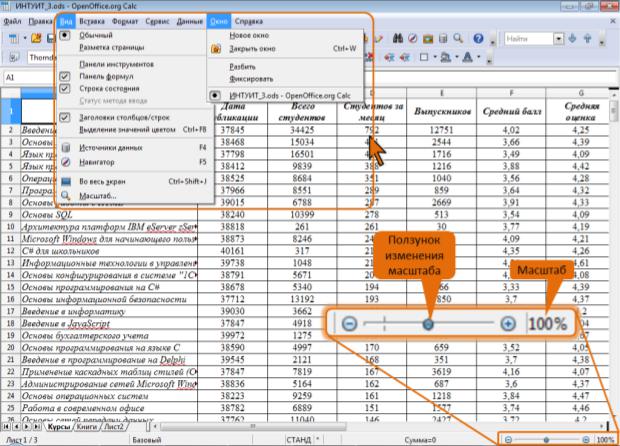Go to first sheet tab arrow
Image resolution: width=620 pixels, height=446 pixels.
click(6, 427)
